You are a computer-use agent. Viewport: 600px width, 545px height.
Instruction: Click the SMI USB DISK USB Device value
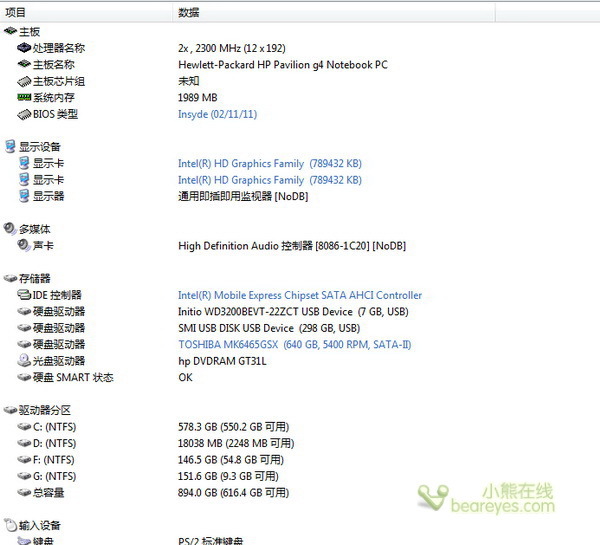(269, 328)
